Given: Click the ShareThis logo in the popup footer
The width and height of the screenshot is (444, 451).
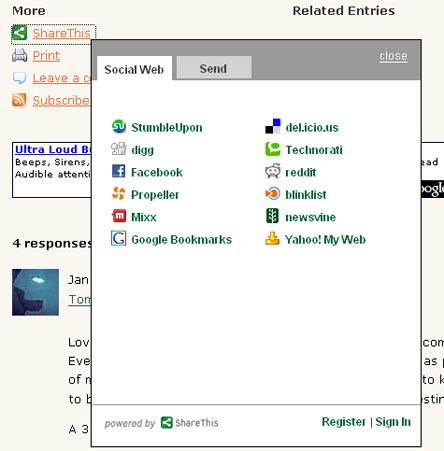Looking at the screenshot, I should [x=189, y=423].
